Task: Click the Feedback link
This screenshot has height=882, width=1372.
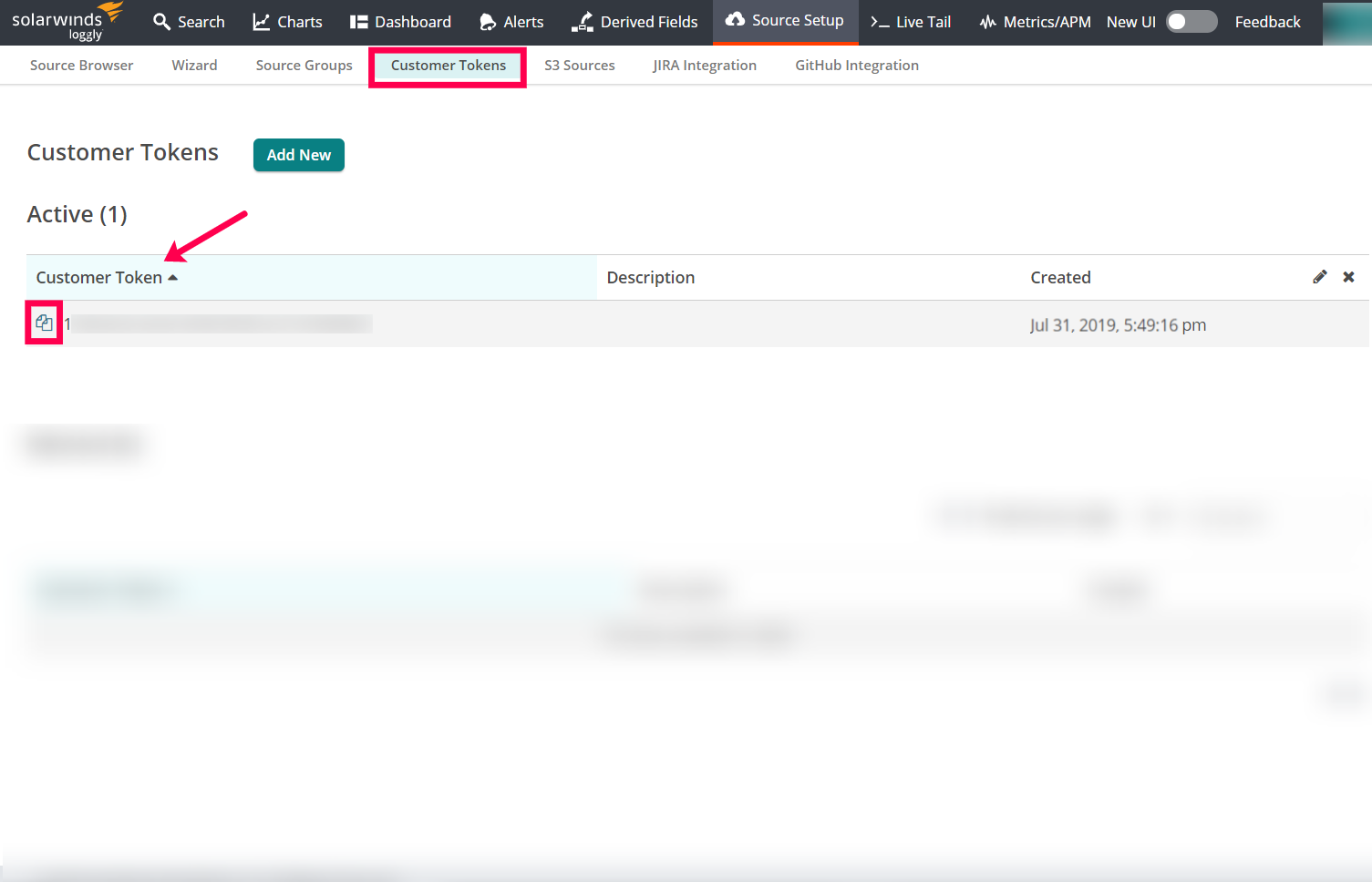Action: coord(1267,22)
